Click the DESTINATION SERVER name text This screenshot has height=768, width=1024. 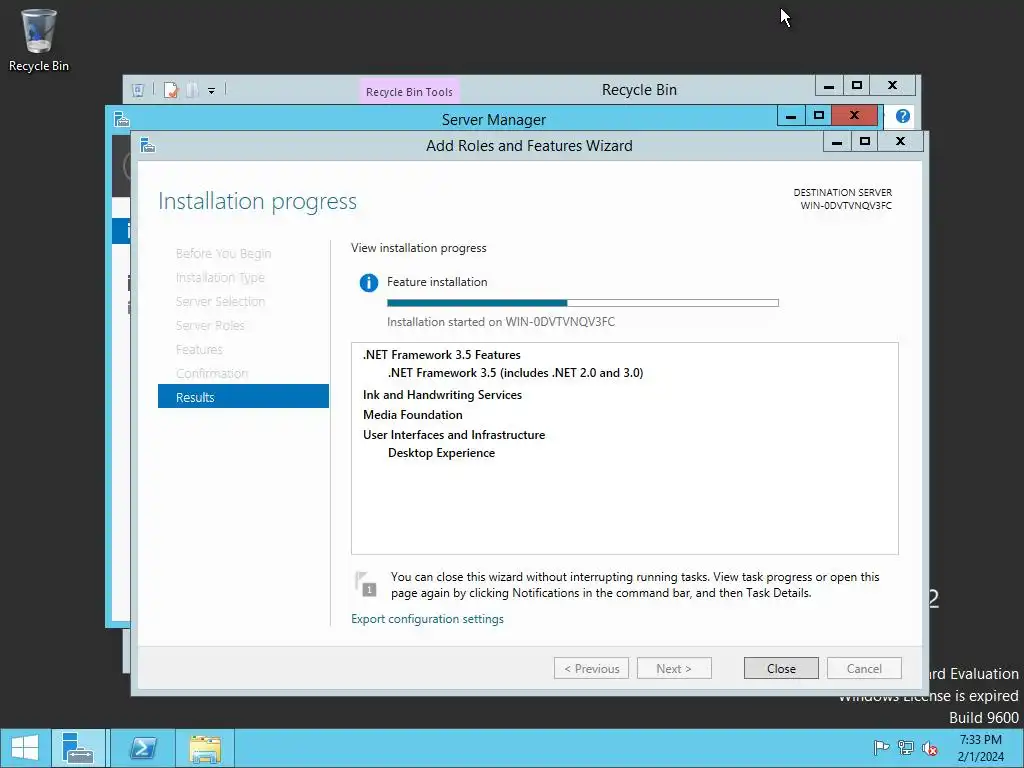[x=846, y=206]
